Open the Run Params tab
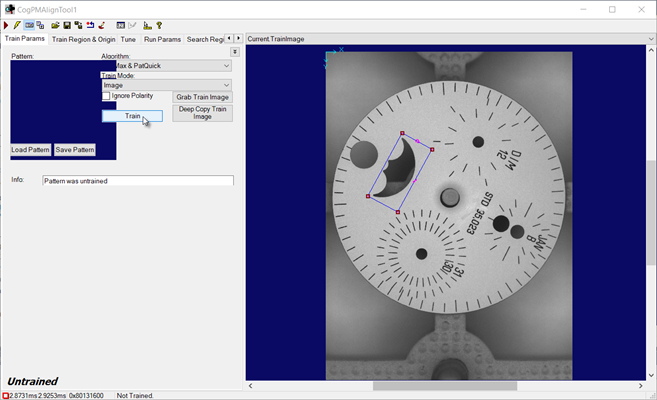This screenshot has height=400, width=657. tap(162, 39)
